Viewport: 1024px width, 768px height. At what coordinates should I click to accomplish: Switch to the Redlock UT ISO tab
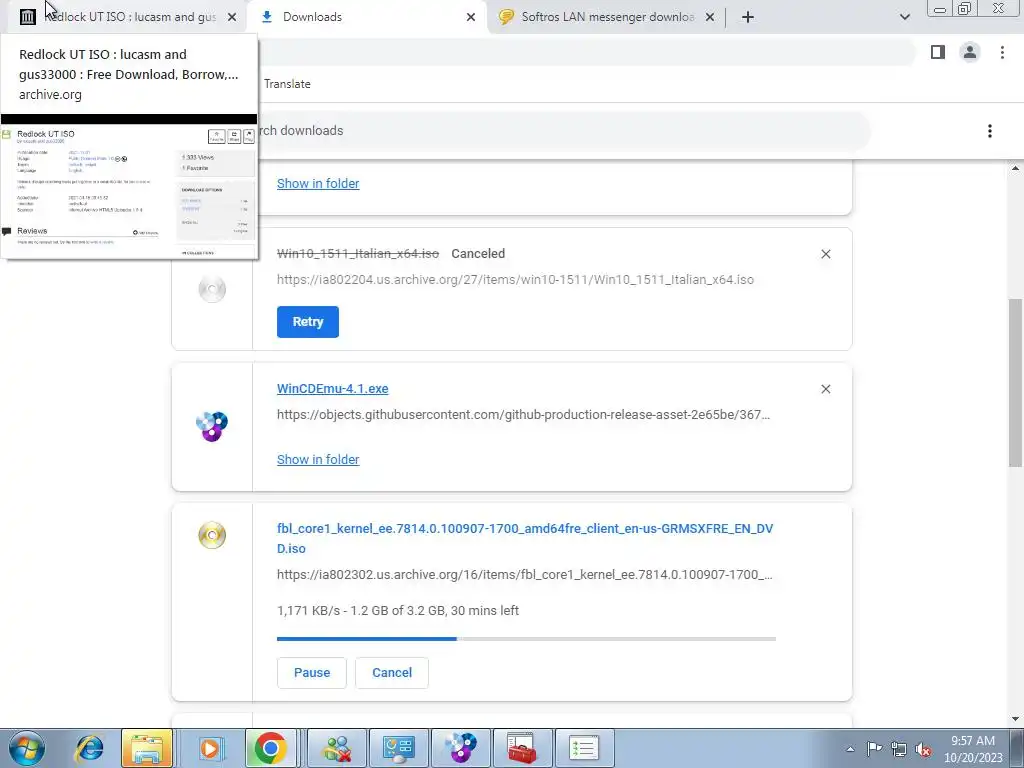pos(127,17)
